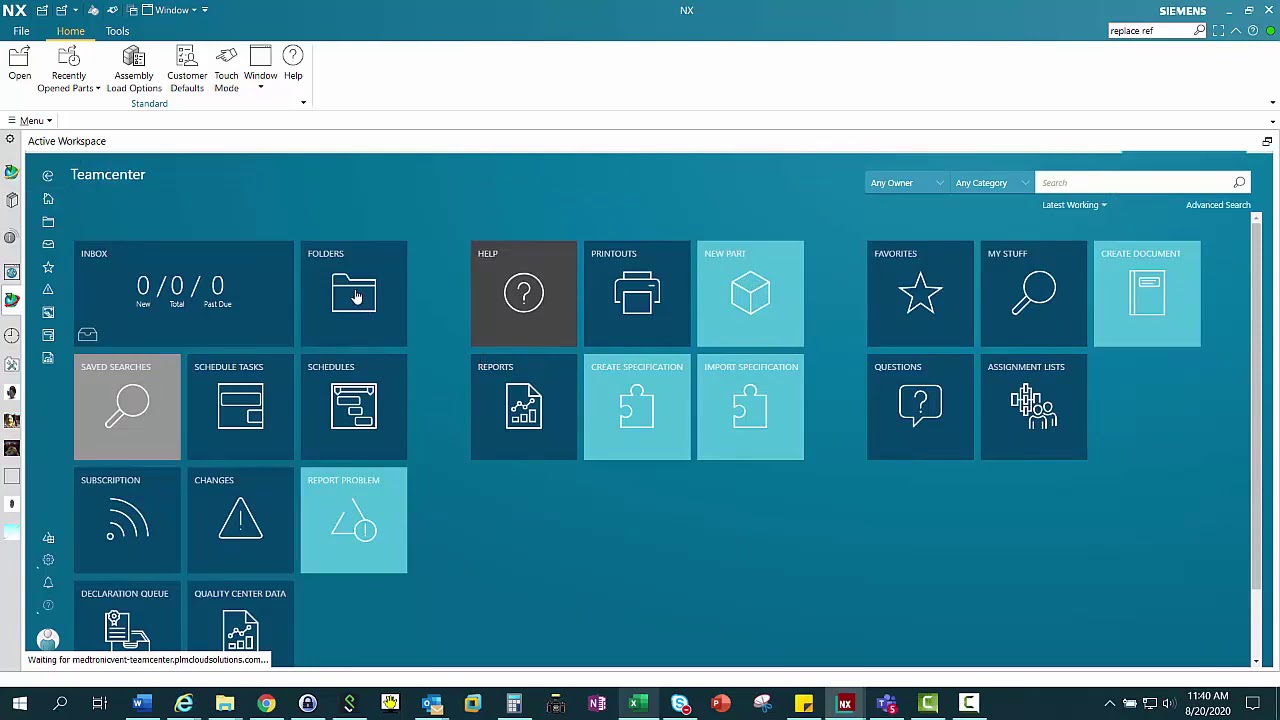The height and width of the screenshot is (720, 1280).
Task: Open the Questions tile
Action: pos(920,407)
